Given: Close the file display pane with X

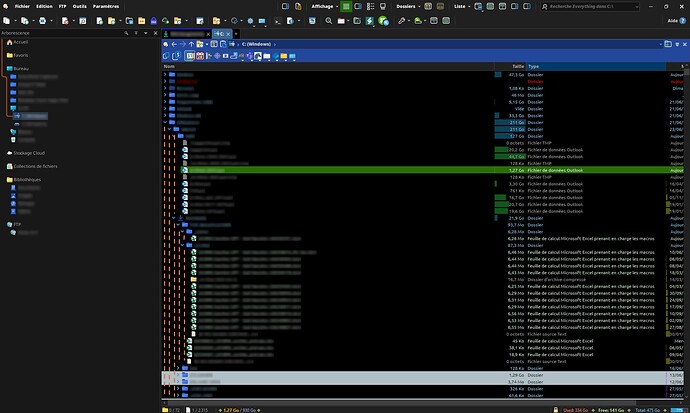Looking at the screenshot, I should [x=685, y=44].
